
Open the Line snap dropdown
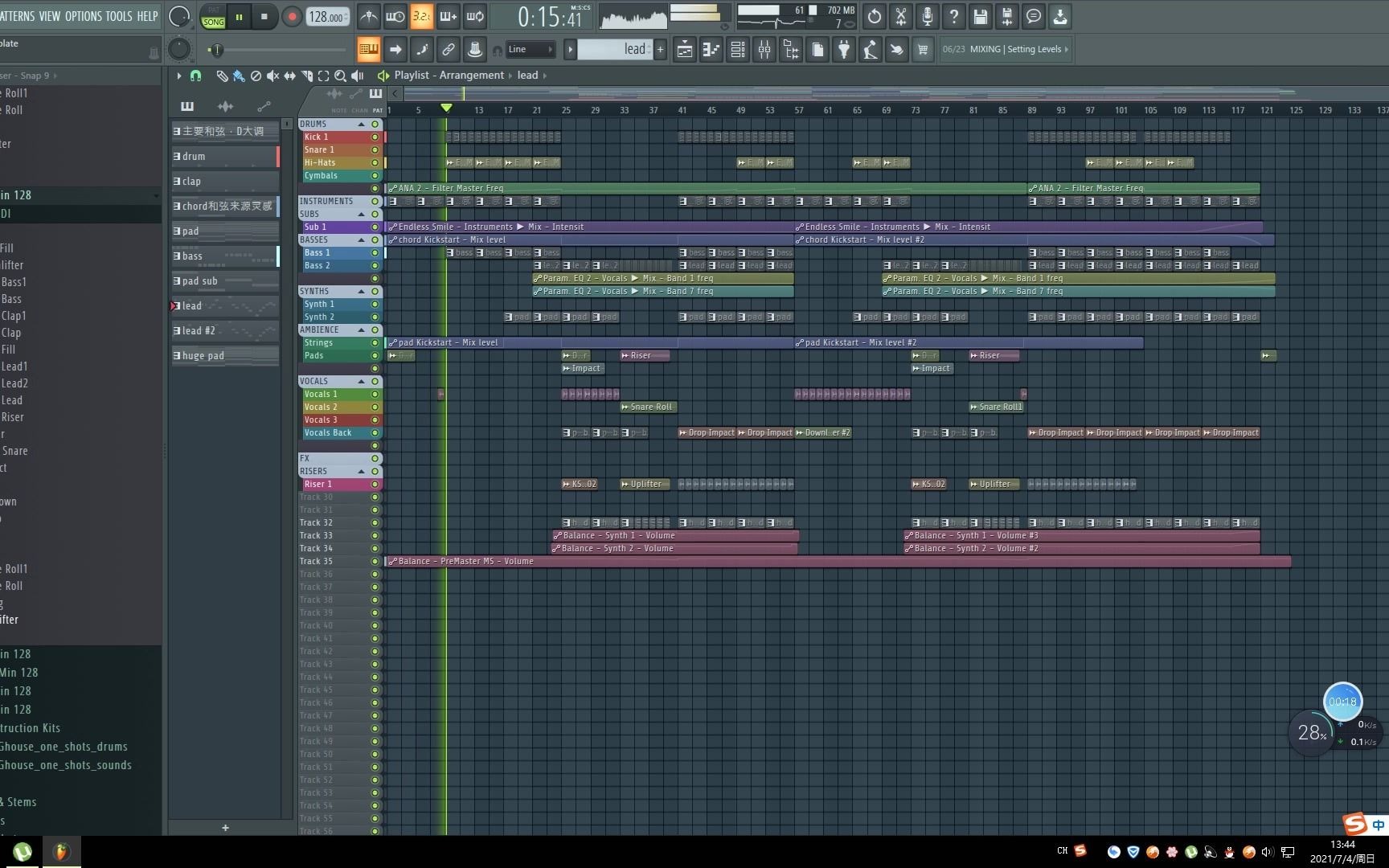tap(531, 50)
